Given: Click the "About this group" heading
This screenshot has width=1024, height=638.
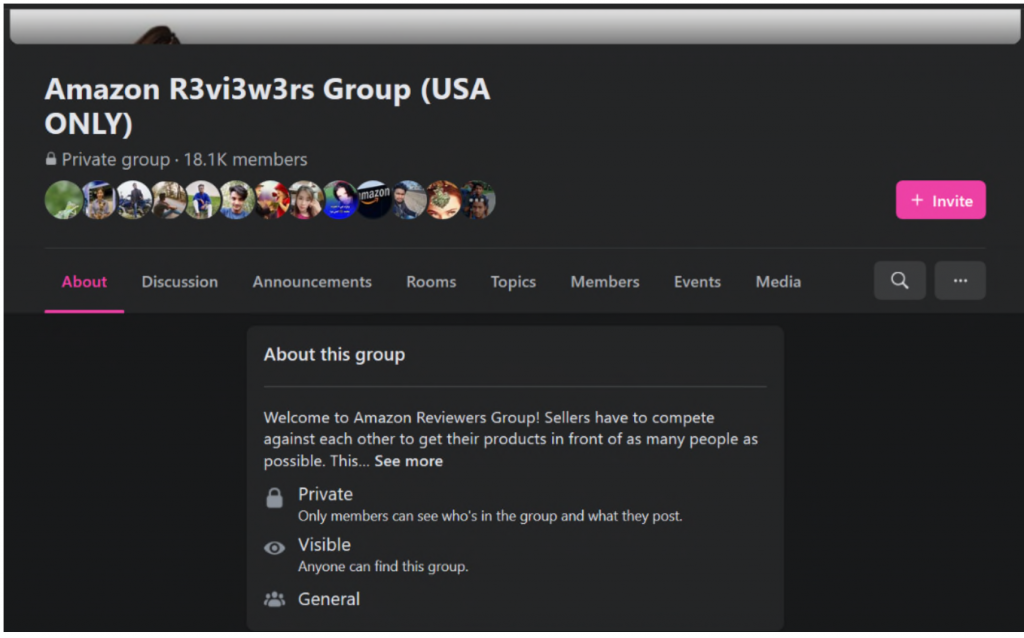Looking at the screenshot, I should click(334, 355).
